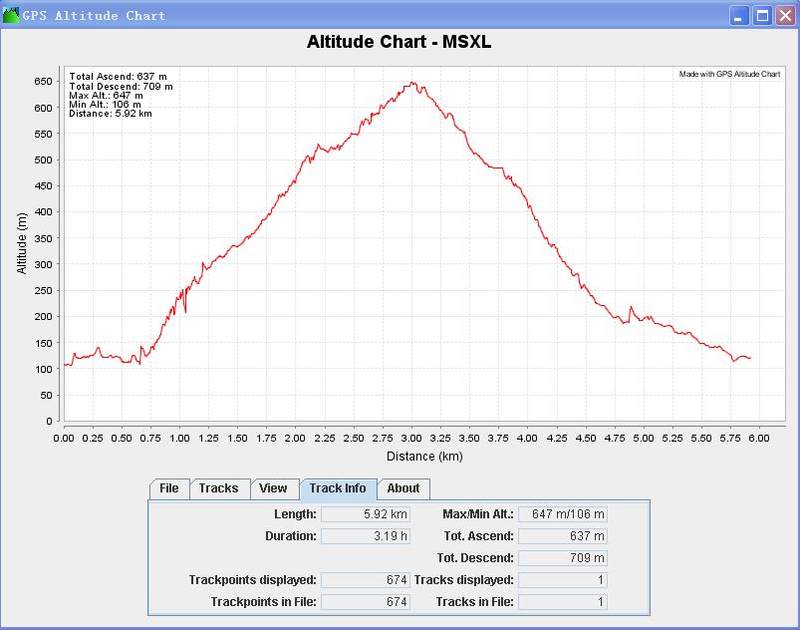Click the 6.00 tick on distance axis
This screenshot has width=800, height=630.
(x=759, y=438)
